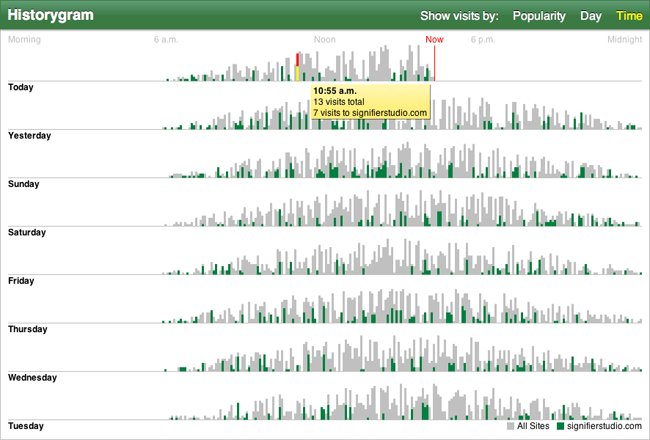Click the signifierstudio.com legend label
This screenshot has height=440, width=650.
(604, 426)
